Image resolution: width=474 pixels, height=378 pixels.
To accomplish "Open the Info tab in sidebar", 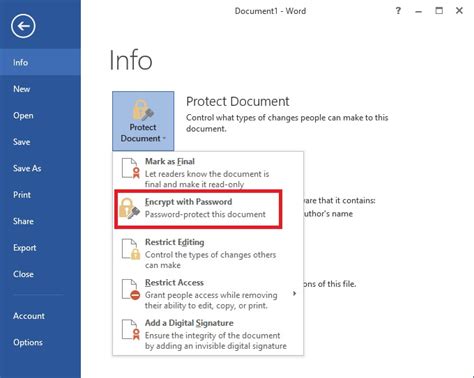I will point(40,62).
